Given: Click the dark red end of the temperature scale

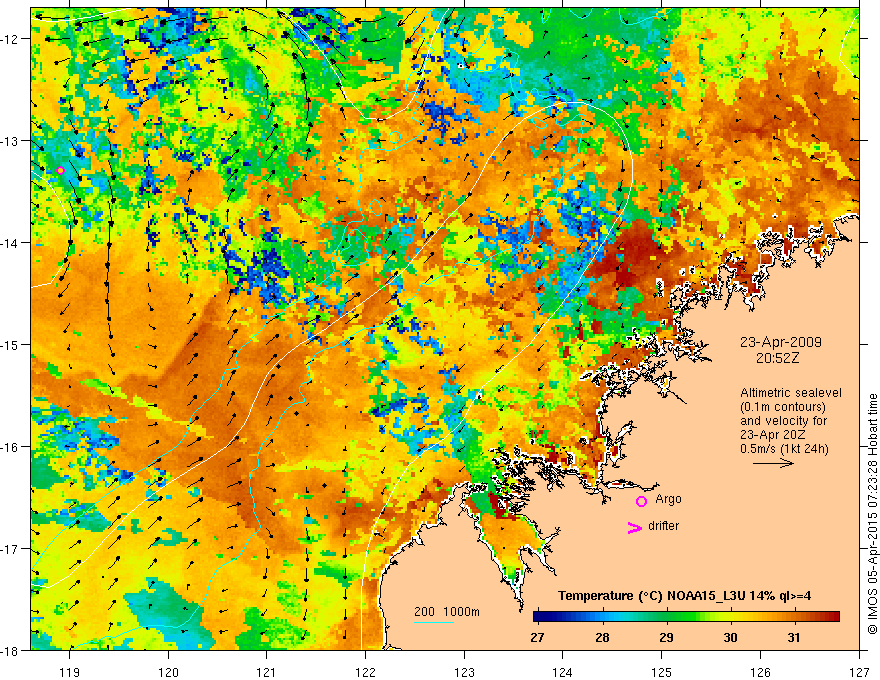Looking at the screenshot, I should (x=835, y=617).
